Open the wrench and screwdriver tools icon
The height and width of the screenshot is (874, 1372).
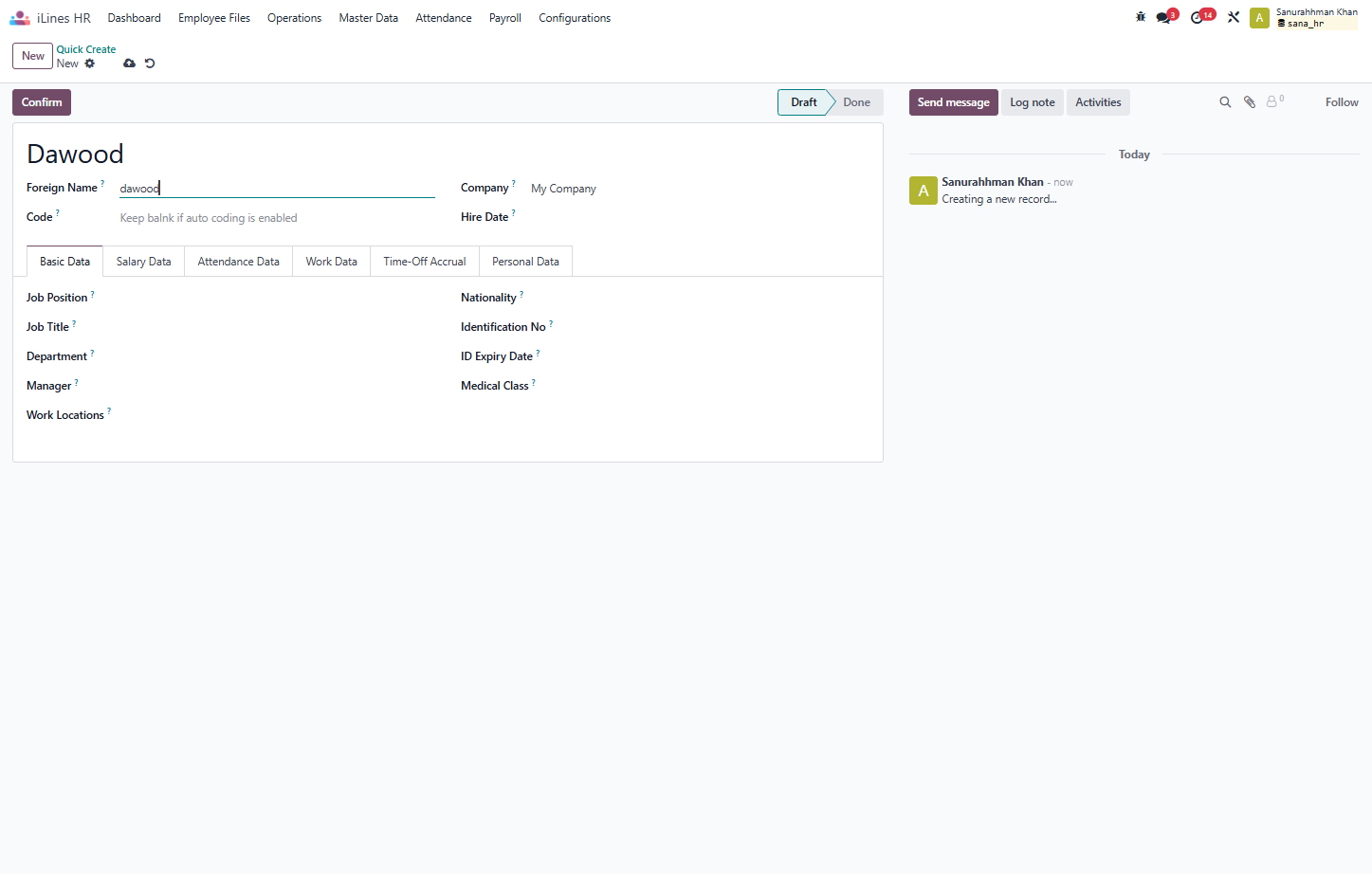[1234, 17]
